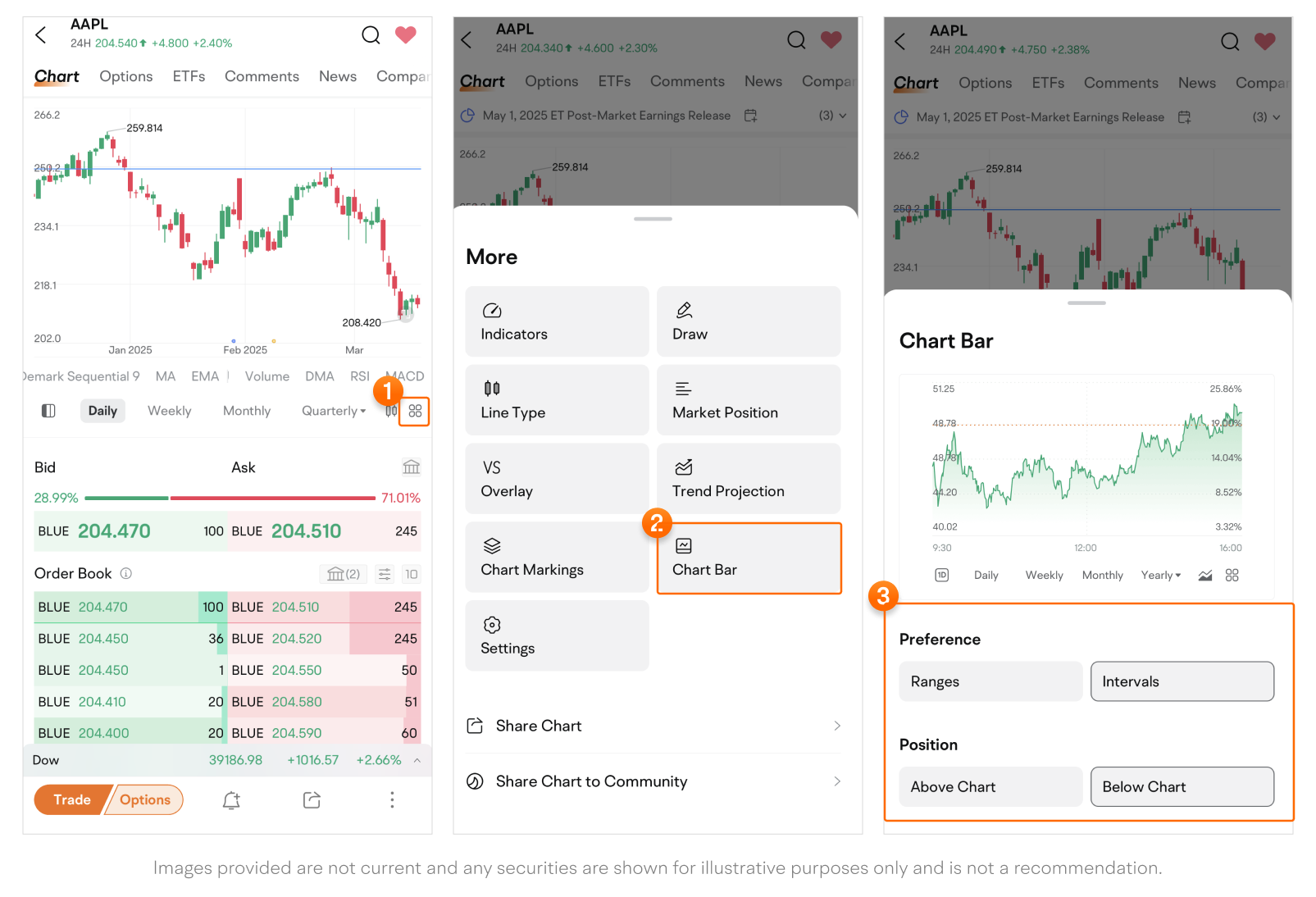This screenshot has width=1316, height=897.
Task: Tap the price alert bell icon
Action: [x=231, y=800]
